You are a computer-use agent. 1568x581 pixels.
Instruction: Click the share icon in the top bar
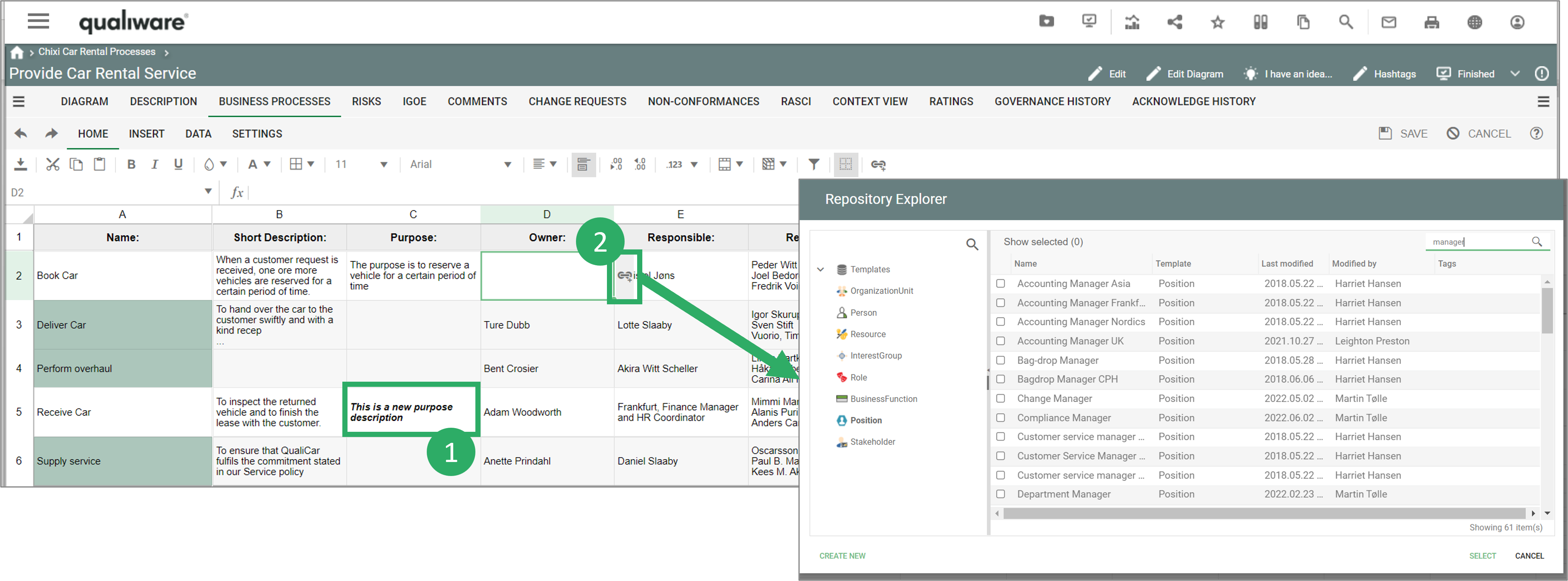click(x=1175, y=22)
